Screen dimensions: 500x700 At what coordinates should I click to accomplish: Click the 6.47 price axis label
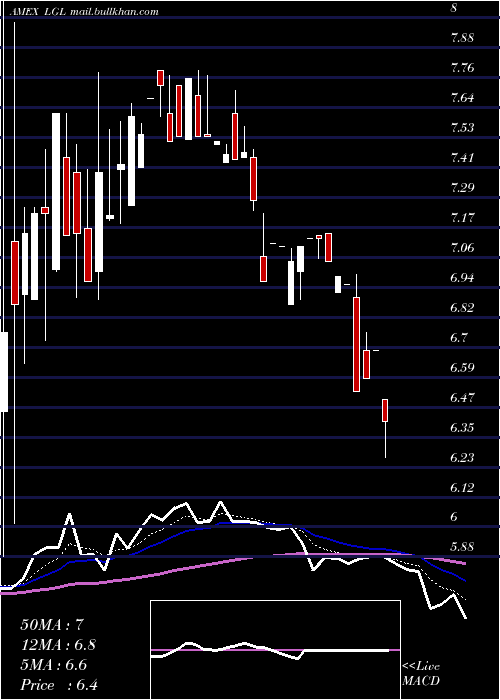(x=462, y=397)
